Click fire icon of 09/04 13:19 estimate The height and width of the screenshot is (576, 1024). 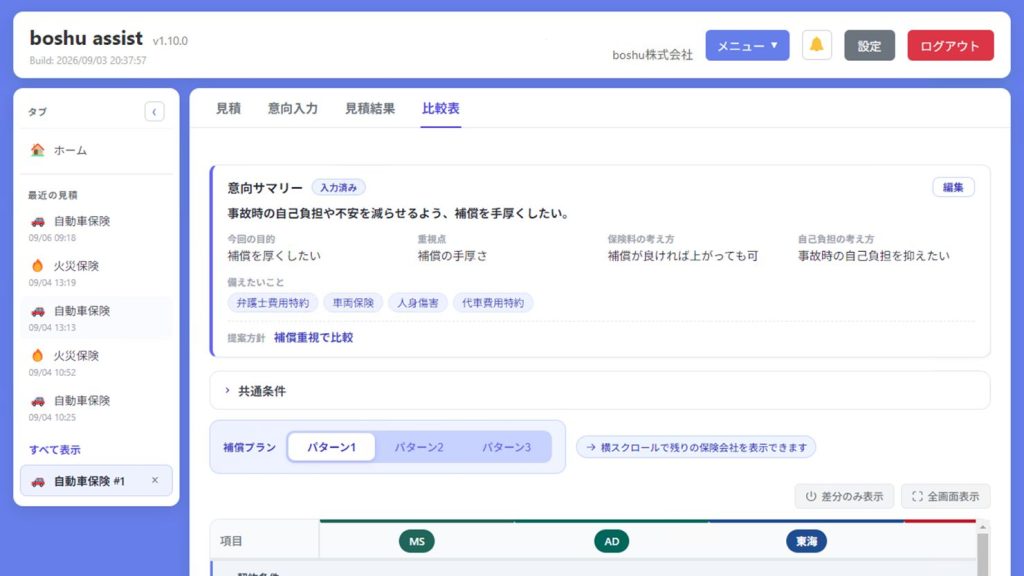pos(38,266)
